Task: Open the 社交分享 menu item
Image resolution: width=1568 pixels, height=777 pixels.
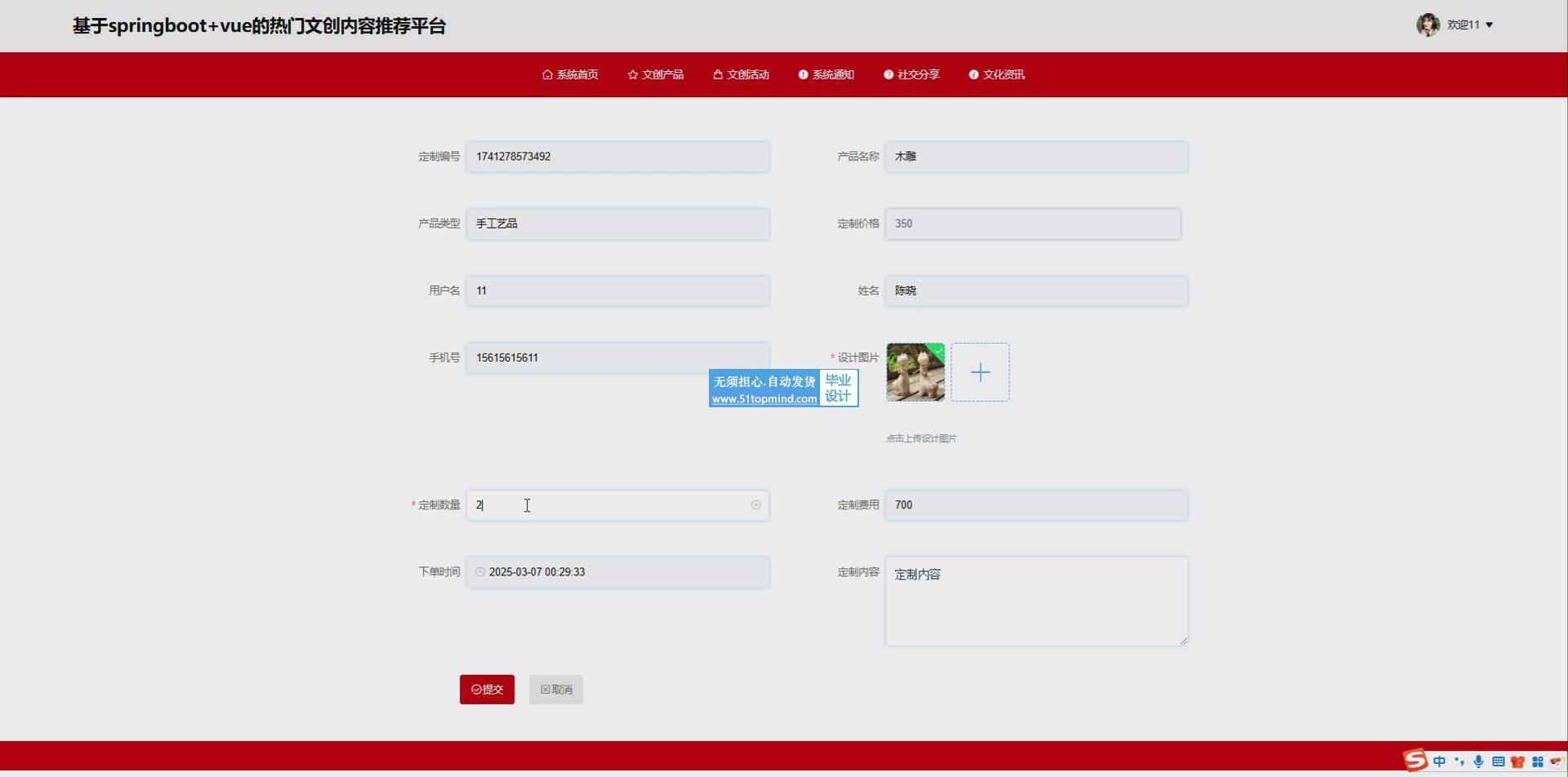Action: click(x=911, y=74)
